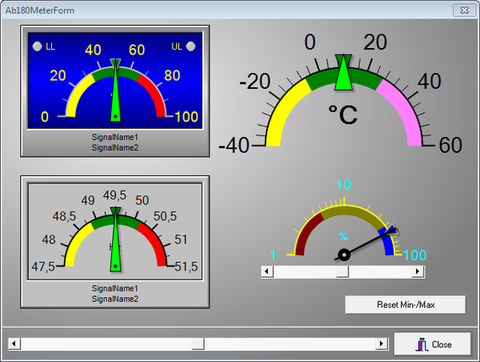The height and width of the screenshot is (362, 480).
Task: Click right arrow of the bottom scrollbar
Action: (382, 343)
